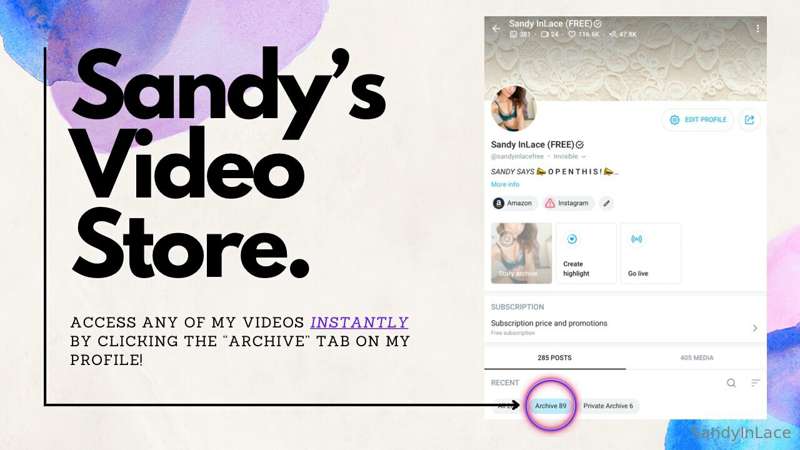Click the Create highlight tile
Screen dimensions: 800x450
(586, 253)
